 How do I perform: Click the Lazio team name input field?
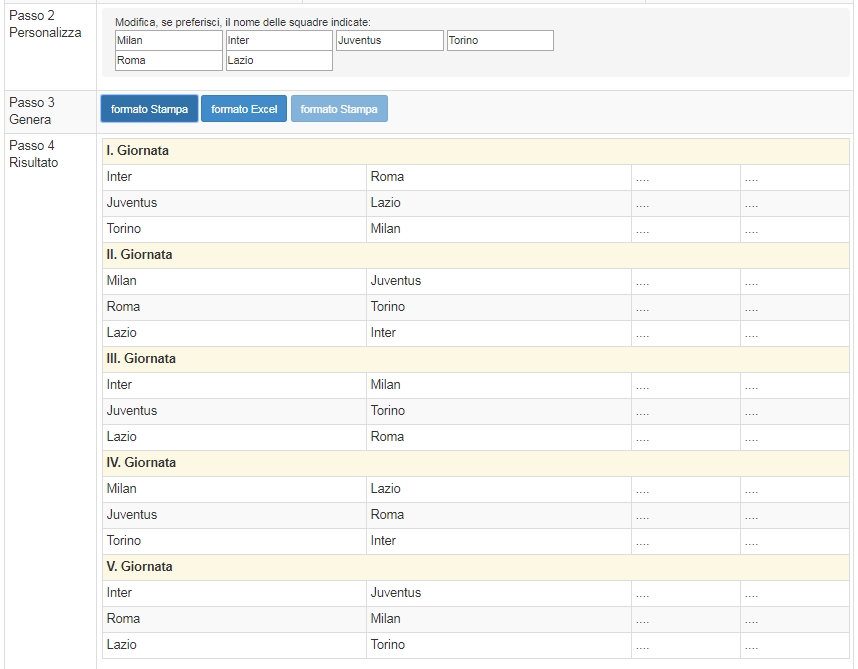(279, 61)
